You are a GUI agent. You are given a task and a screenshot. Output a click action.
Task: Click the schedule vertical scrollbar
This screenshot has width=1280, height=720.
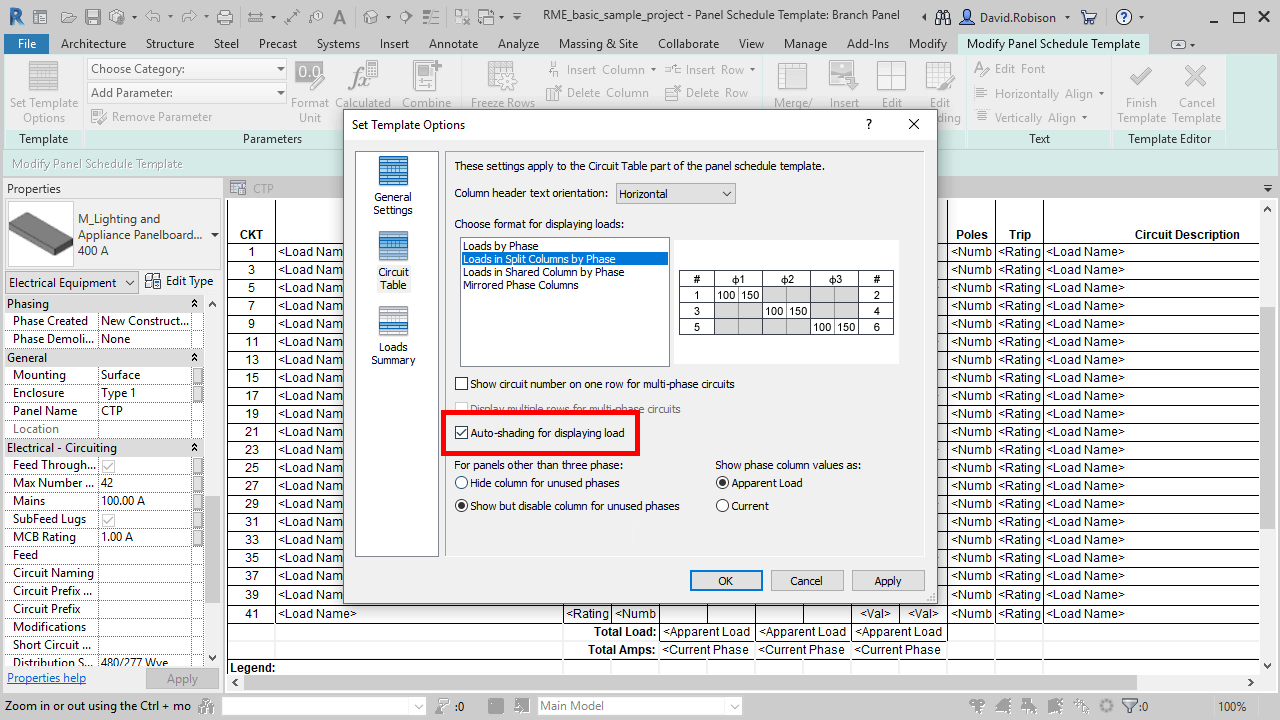[1268, 400]
